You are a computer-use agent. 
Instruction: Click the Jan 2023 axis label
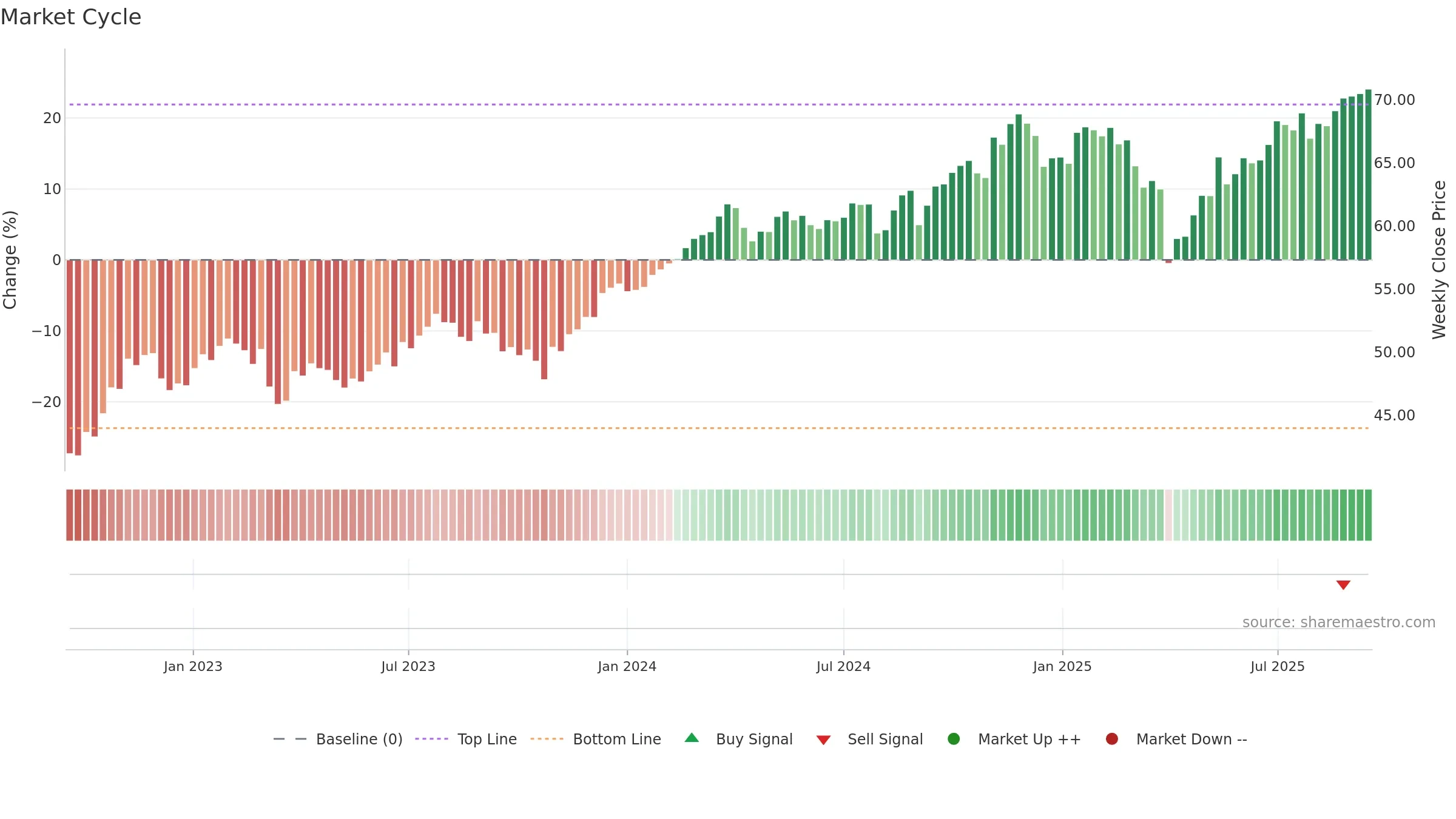coord(193,667)
